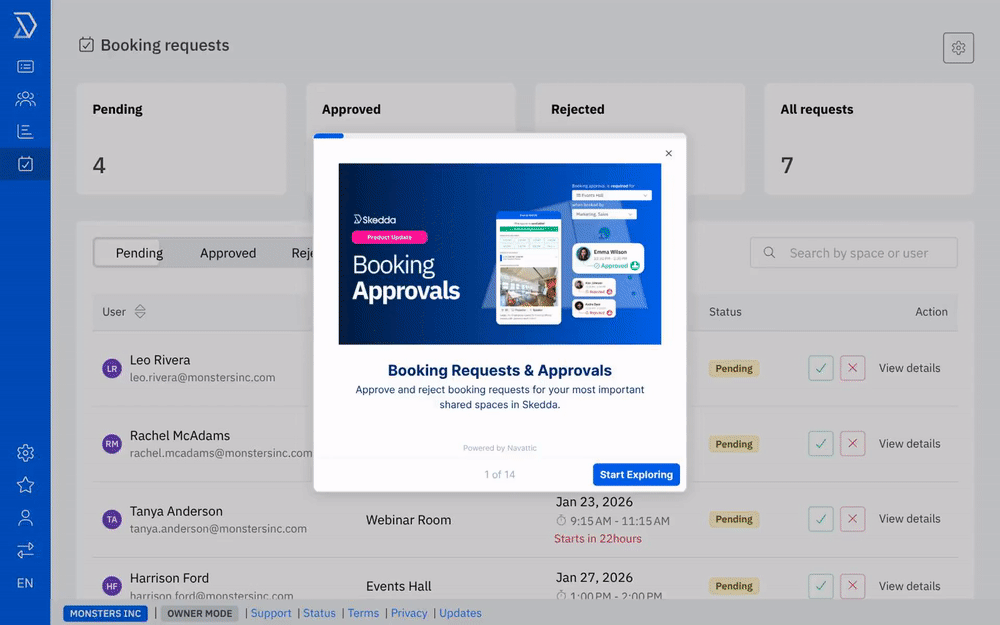Click Pending status badge for Leo Rivera
The height and width of the screenshot is (625, 1000).
point(733,368)
